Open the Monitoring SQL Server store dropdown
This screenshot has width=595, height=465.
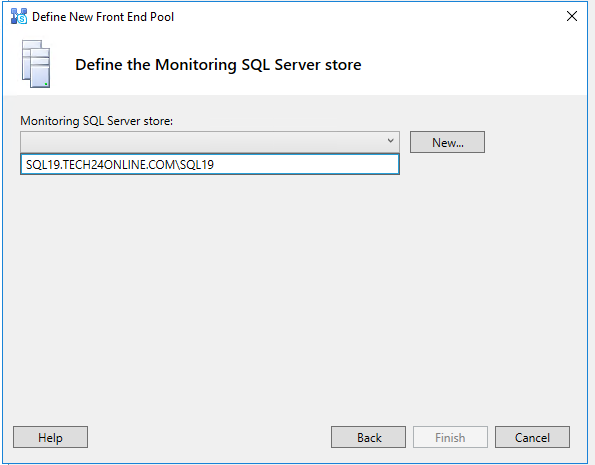(210, 142)
